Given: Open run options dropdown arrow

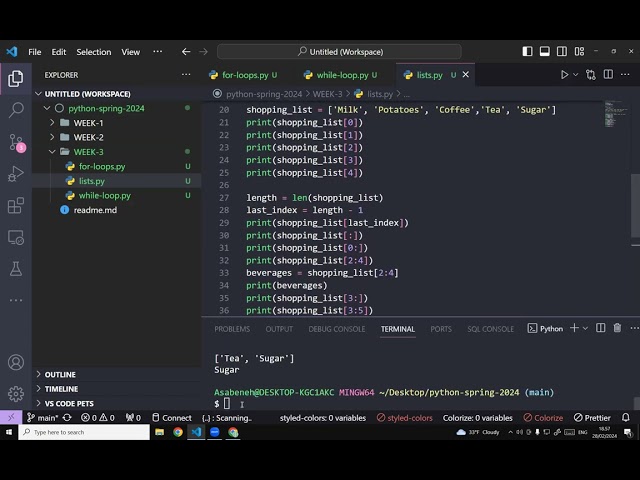Looking at the screenshot, I should coord(576,75).
